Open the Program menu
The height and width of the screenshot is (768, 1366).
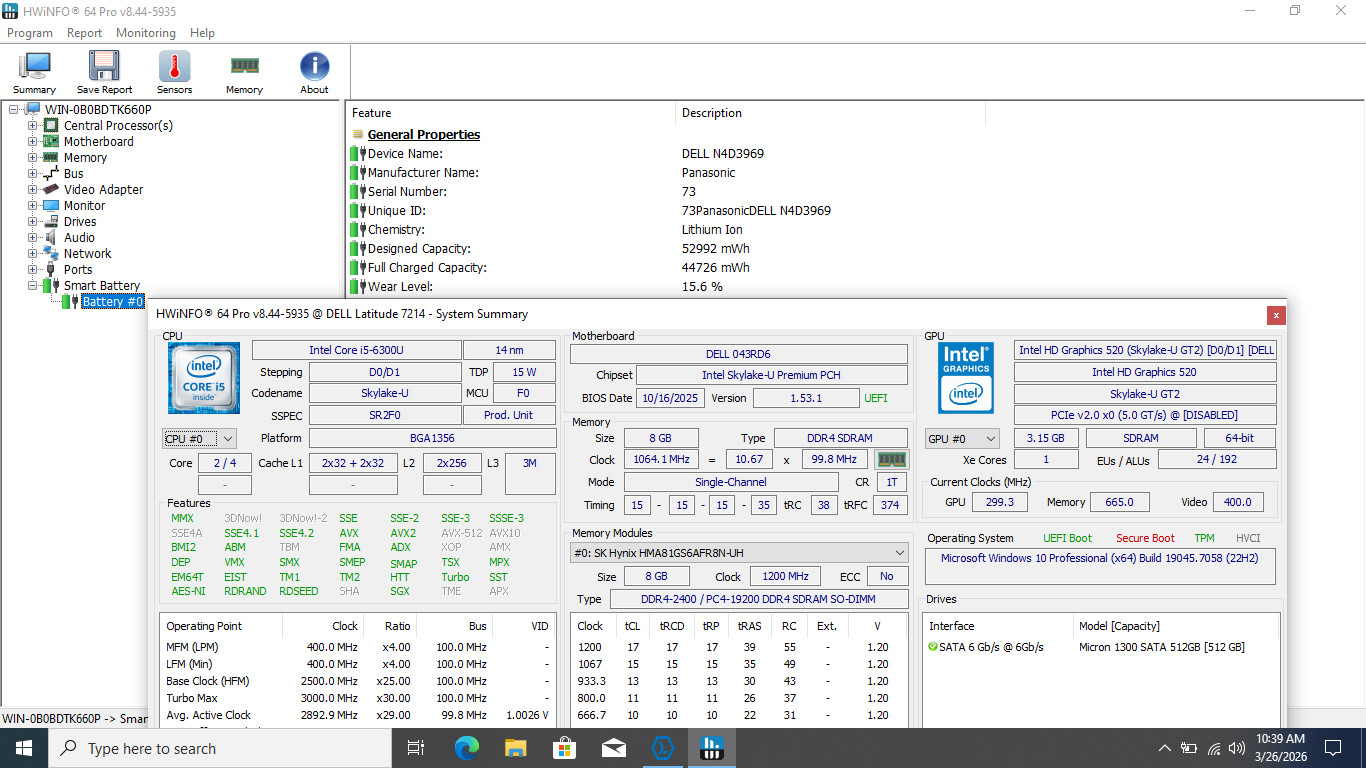coord(30,33)
